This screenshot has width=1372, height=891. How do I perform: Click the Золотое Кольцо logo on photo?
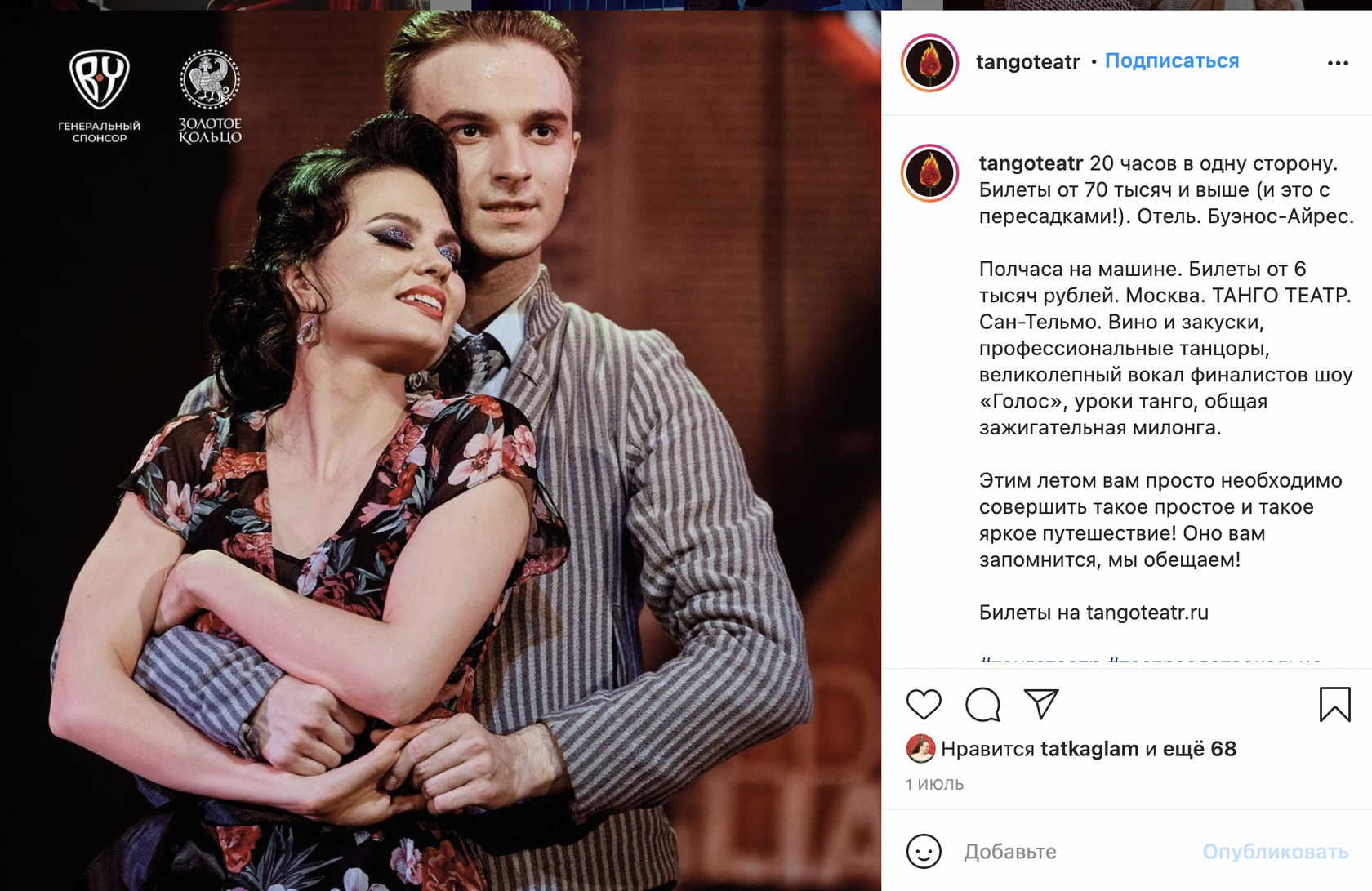tap(210, 96)
